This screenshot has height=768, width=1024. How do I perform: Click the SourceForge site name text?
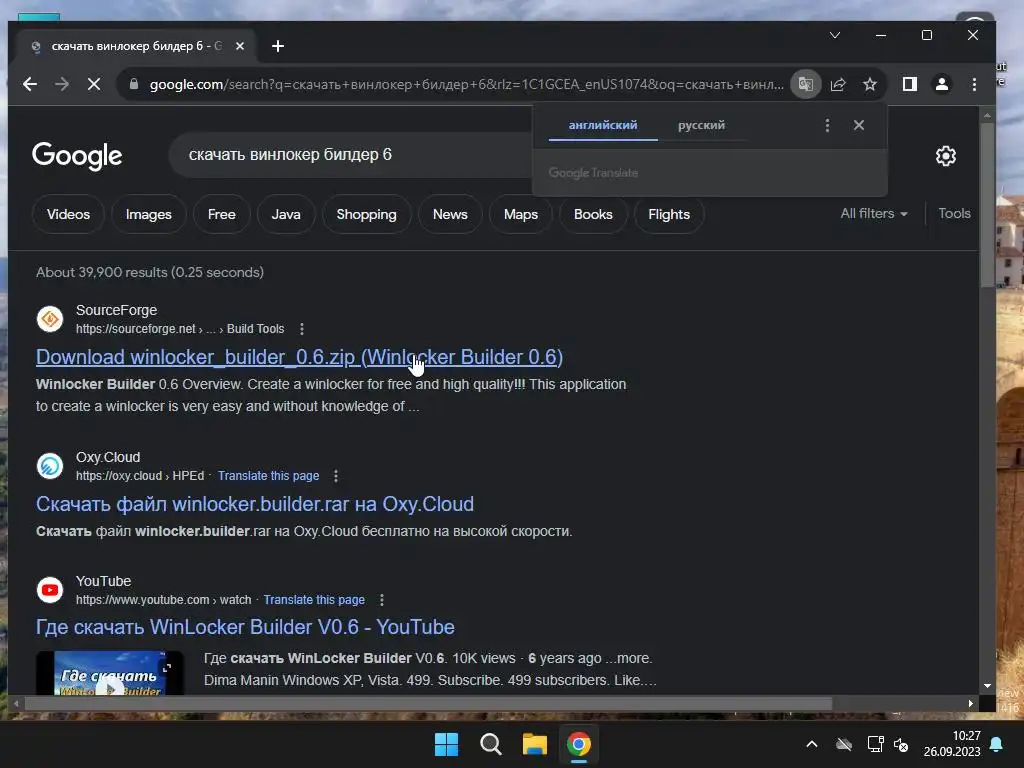(x=116, y=310)
